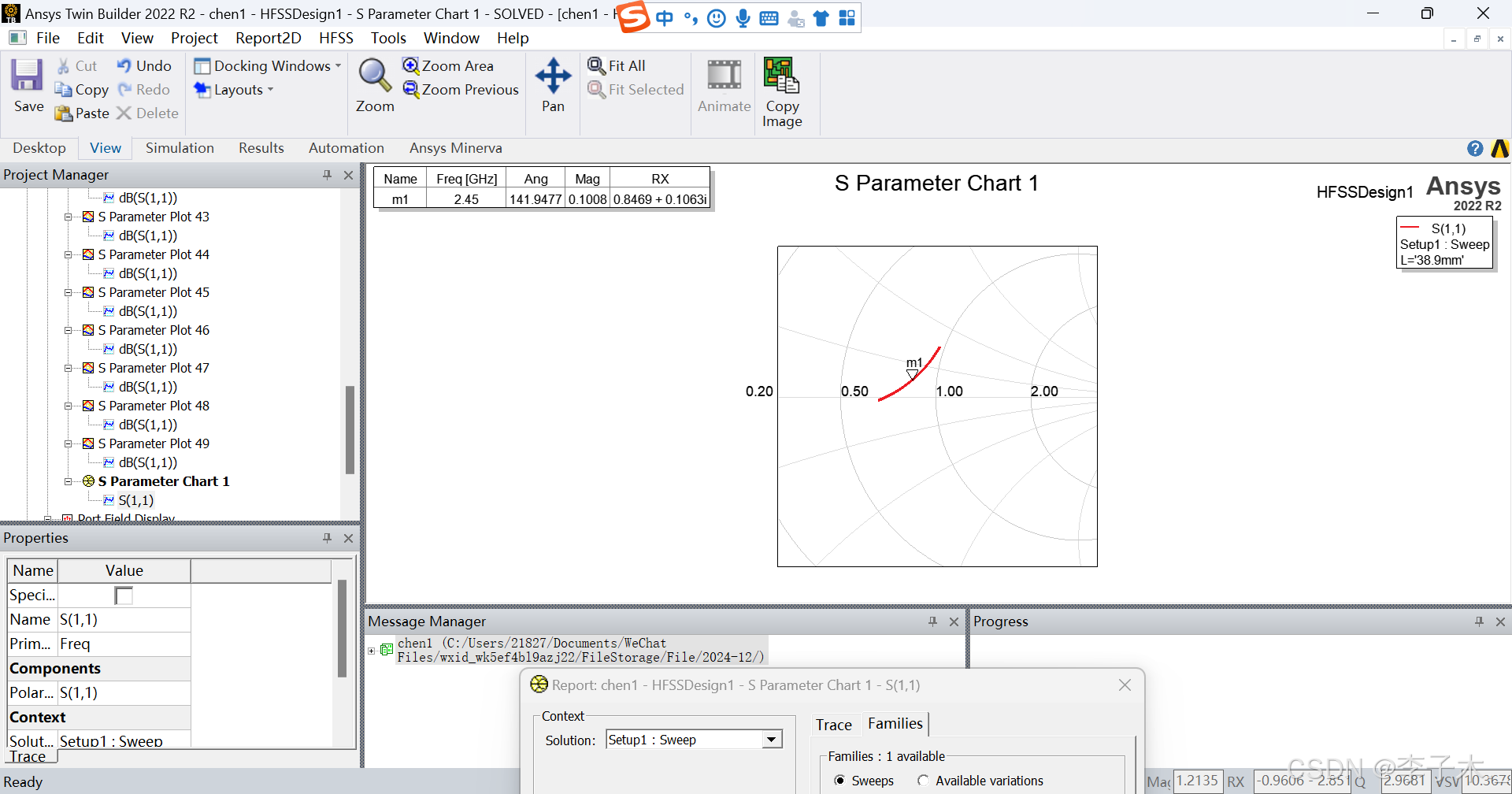The image size is (1512, 794).
Task: Switch to the Automation ribbon tab
Action: (x=346, y=148)
